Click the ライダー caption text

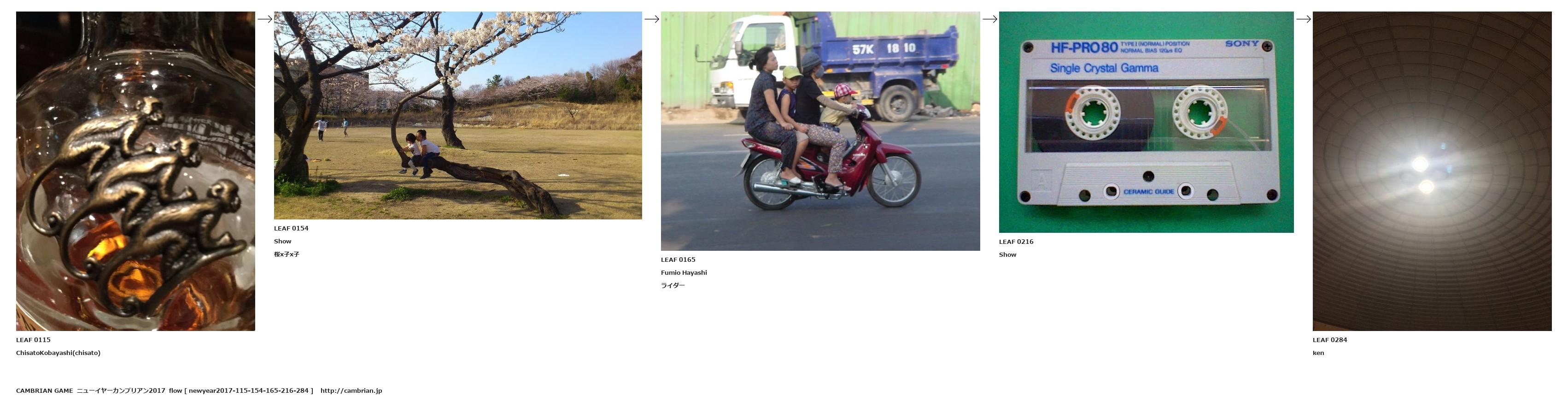point(673,286)
